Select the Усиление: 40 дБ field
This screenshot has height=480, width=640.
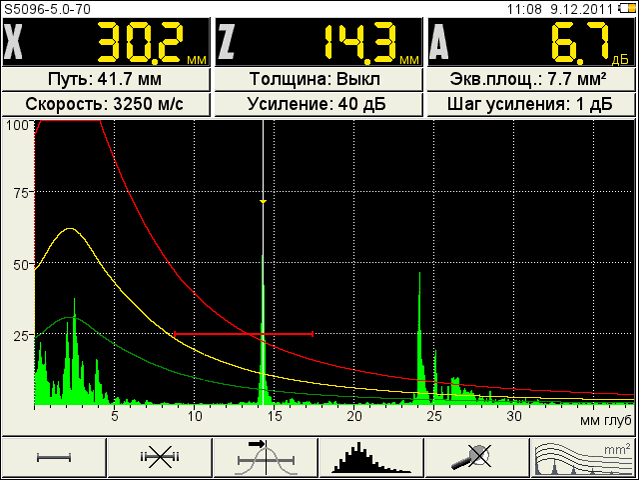tap(319, 104)
